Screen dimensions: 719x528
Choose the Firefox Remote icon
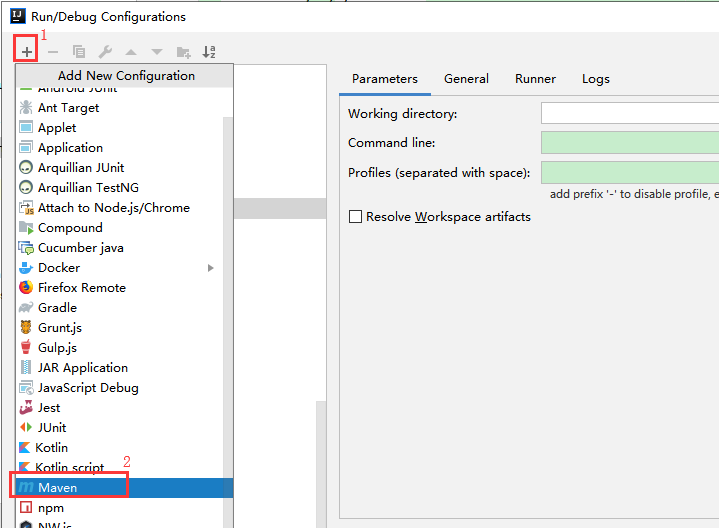pos(26,288)
